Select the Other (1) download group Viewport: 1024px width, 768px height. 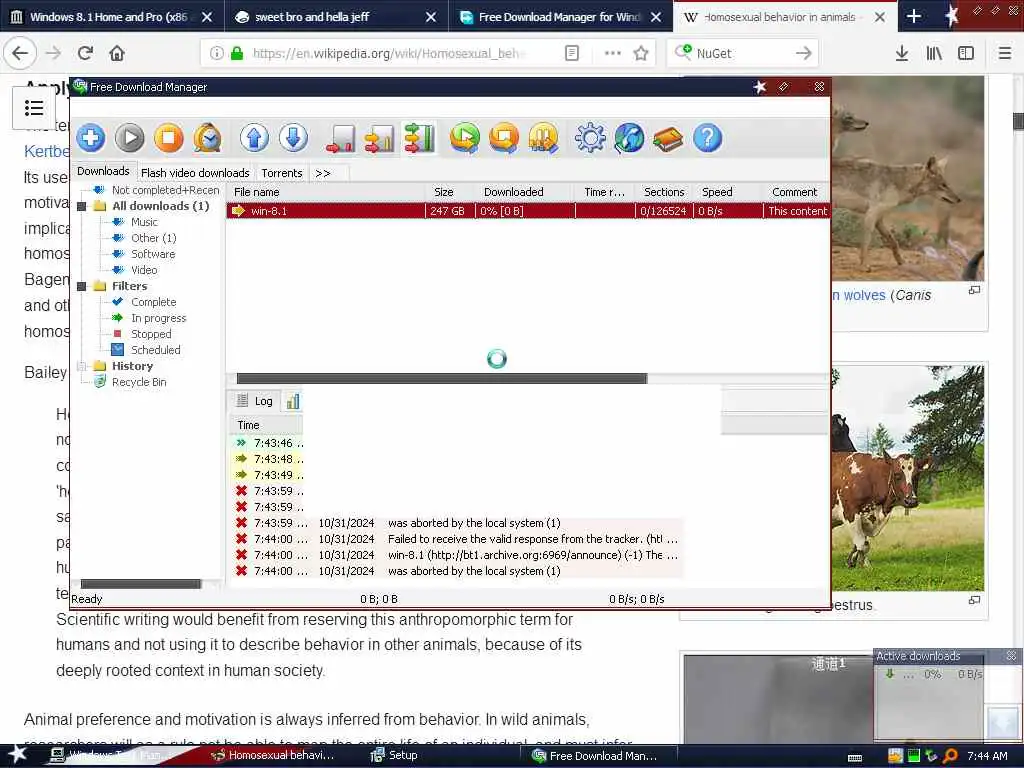[153, 238]
